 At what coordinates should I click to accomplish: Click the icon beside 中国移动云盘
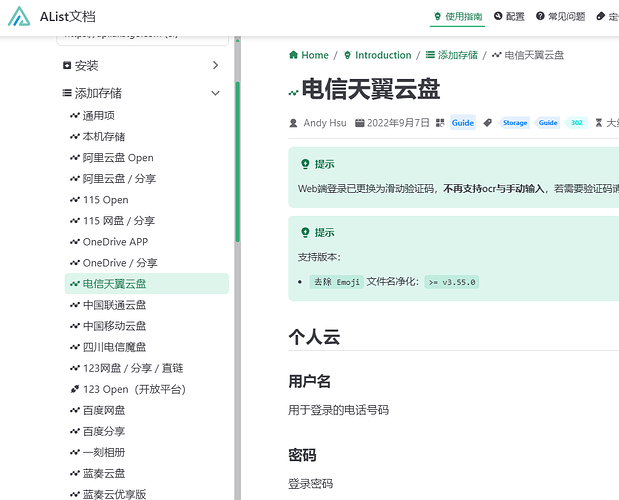75,326
